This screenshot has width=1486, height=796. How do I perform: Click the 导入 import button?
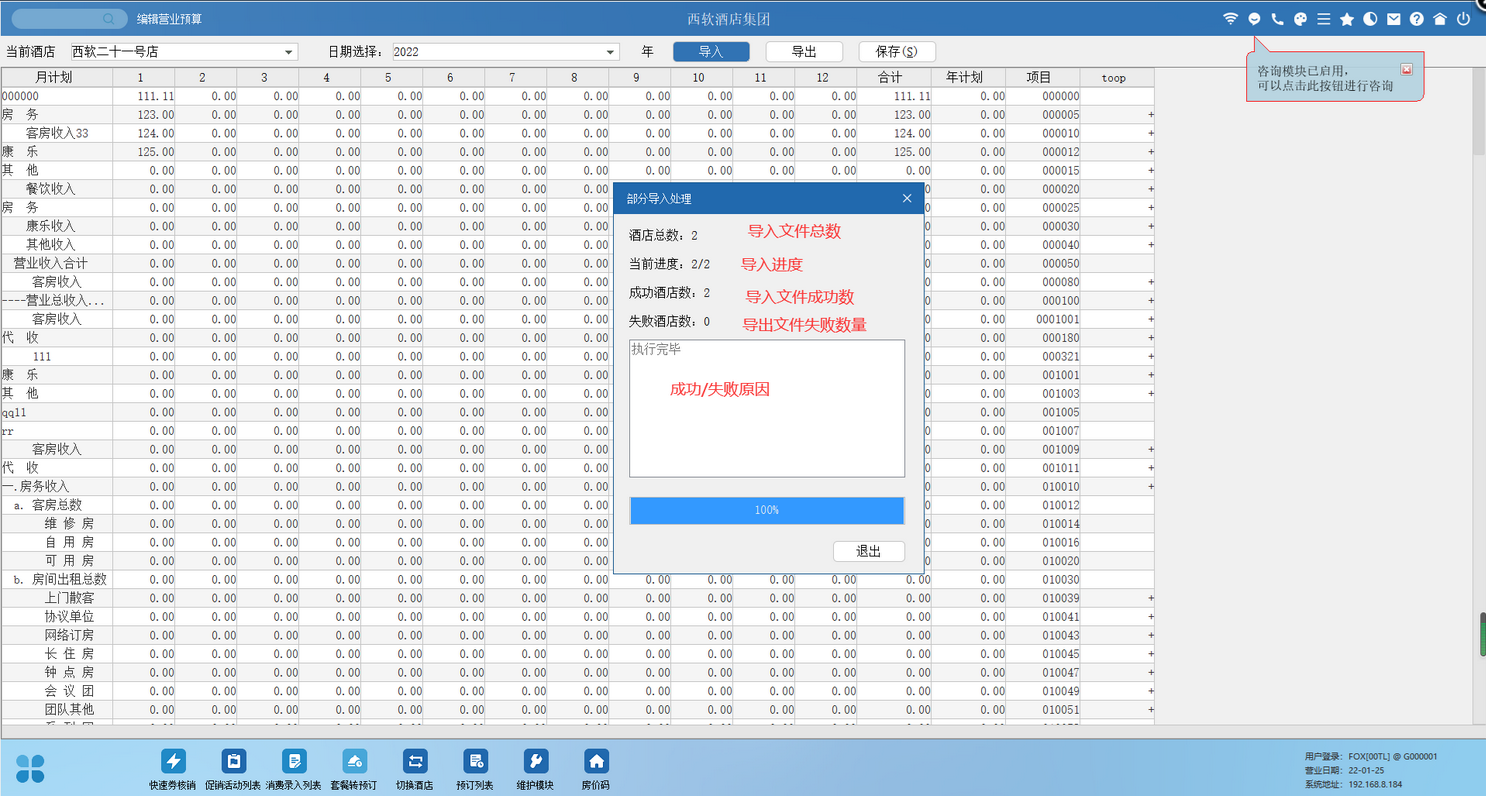pyautogui.click(x=711, y=52)
